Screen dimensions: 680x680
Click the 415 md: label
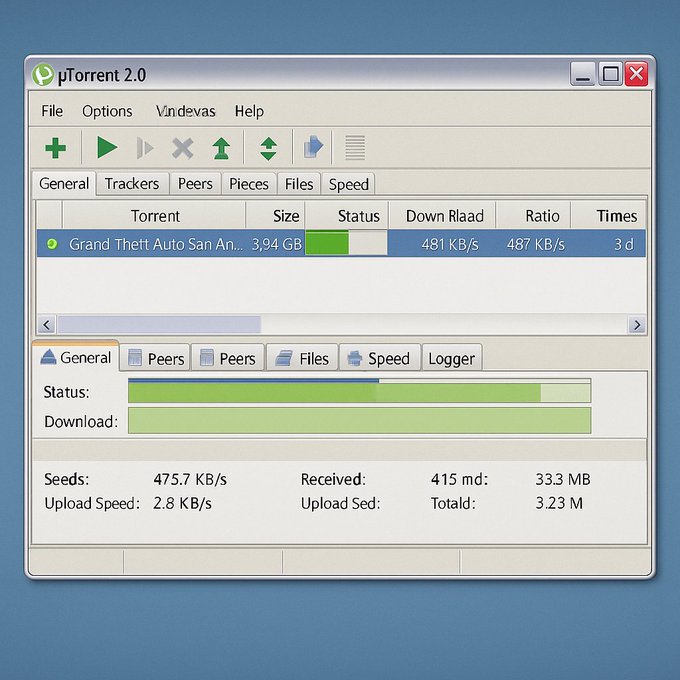[x=459, y=479]
